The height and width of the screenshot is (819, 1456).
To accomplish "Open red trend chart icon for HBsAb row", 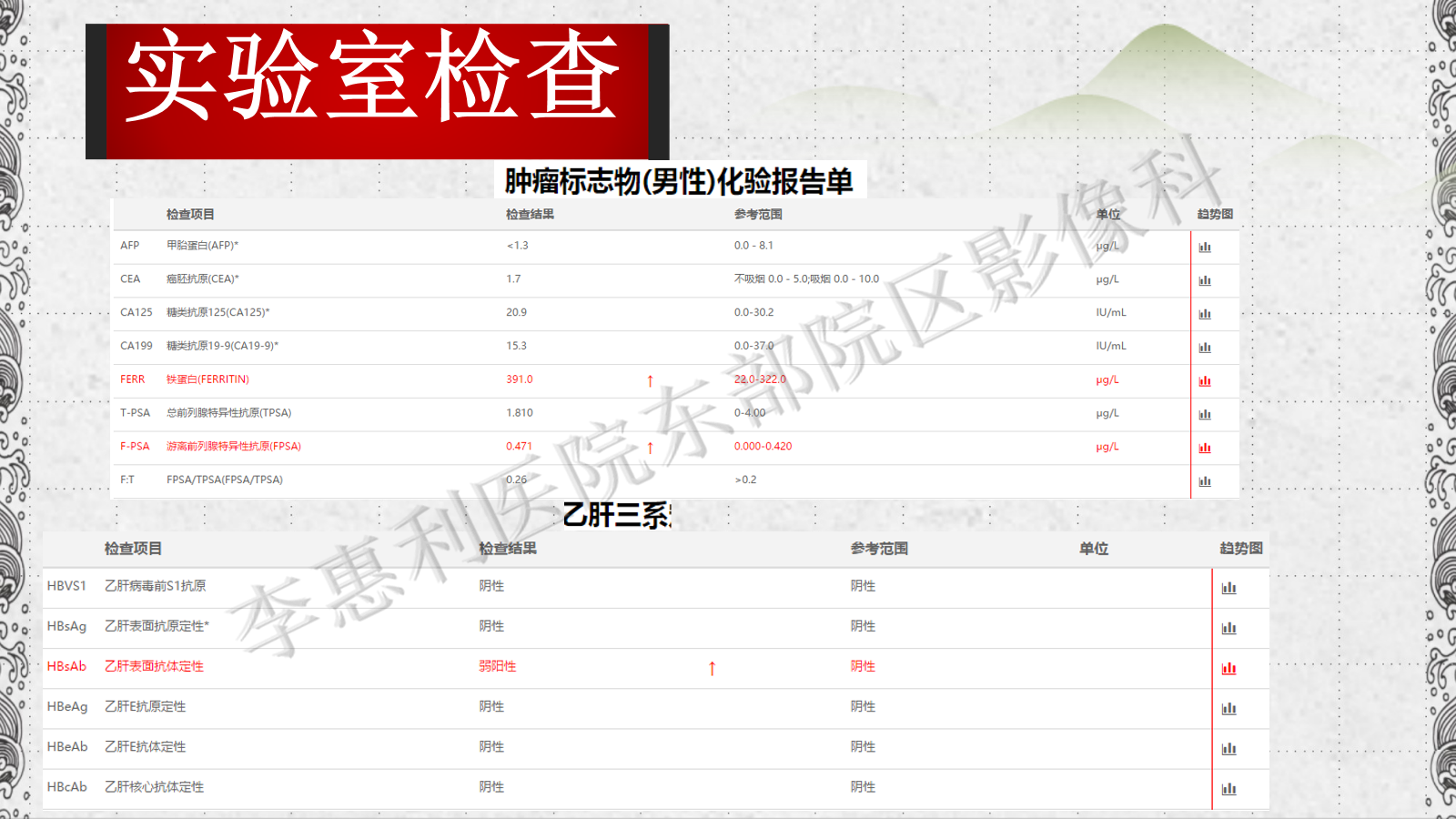I will [x=1228, y=668].
